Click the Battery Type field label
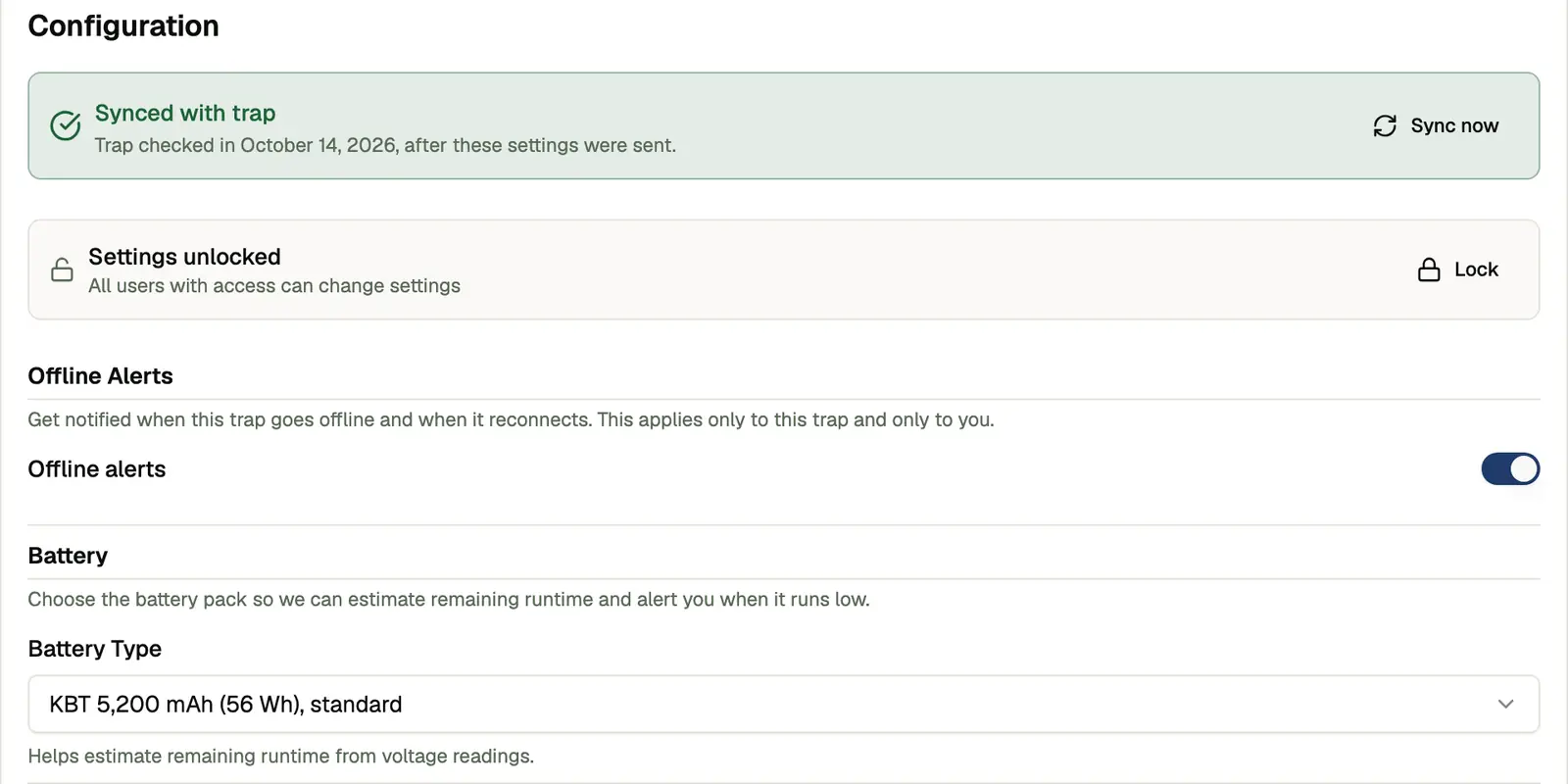The width and height of the screenshot is (1568, 784). 95,649
